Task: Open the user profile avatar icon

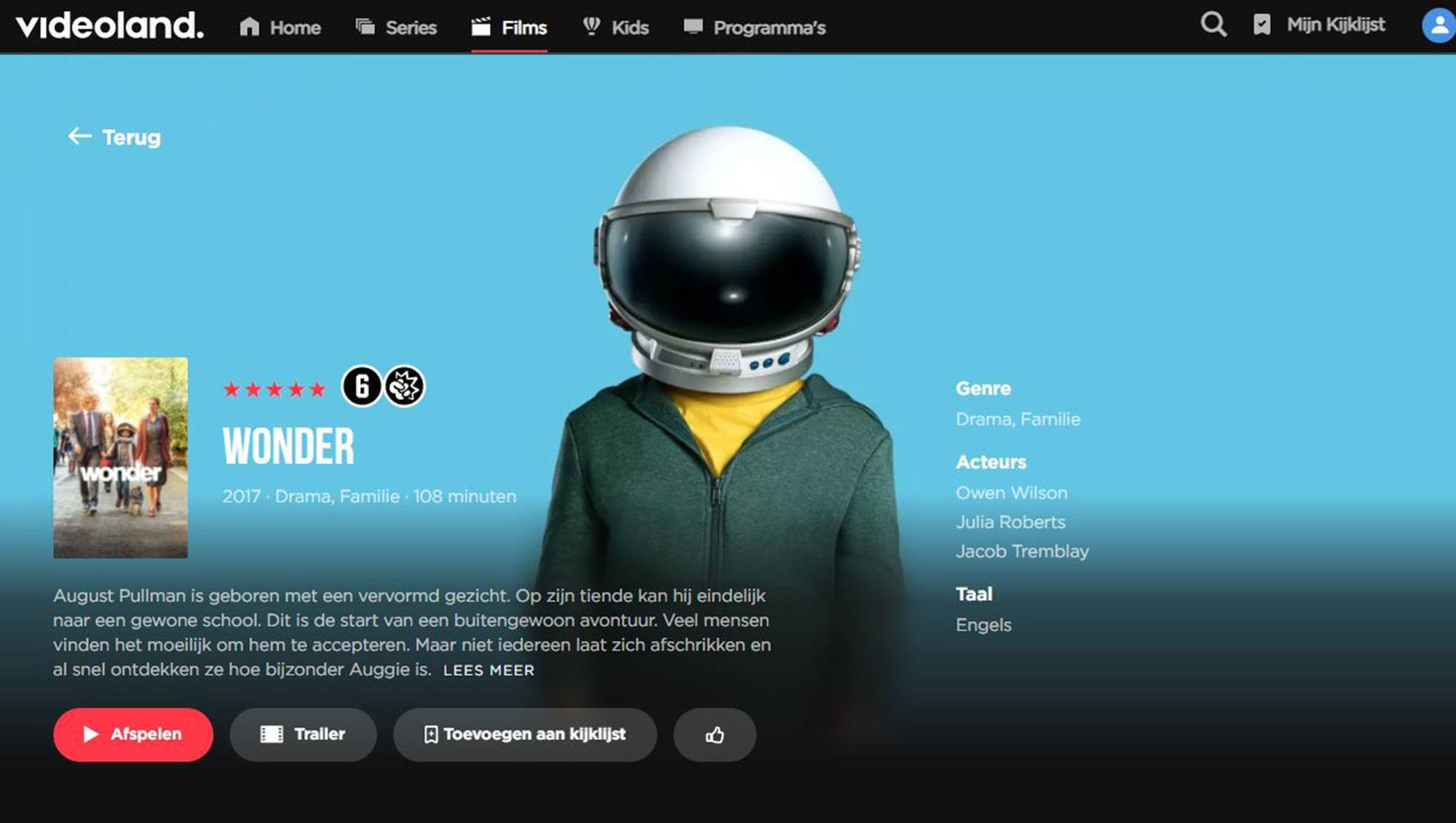Action: [1438, 25]
